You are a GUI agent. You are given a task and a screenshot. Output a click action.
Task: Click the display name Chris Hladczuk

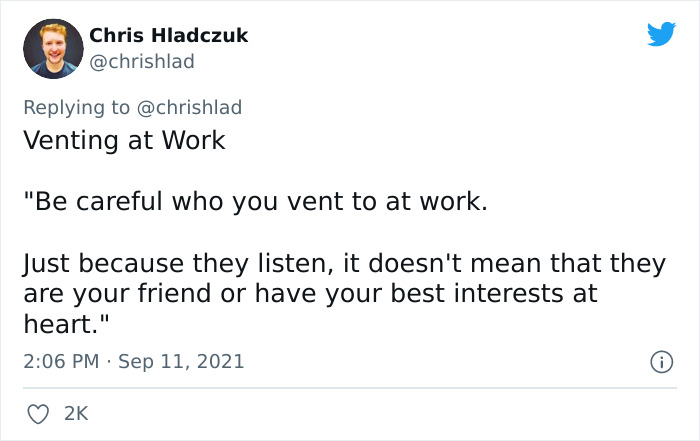(168, 36)
